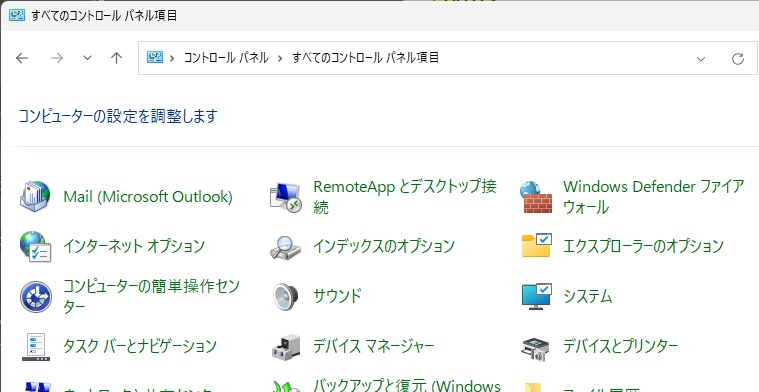This screenshot has height=392, width=759.
Task: Go forward with the right arrow button
Action: (57, 59)
